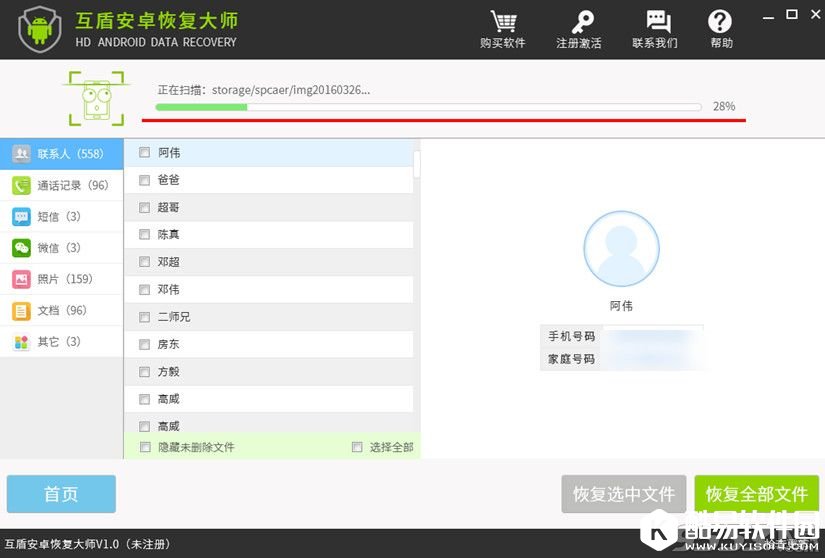Click 恢复全部文件 button
Screen dimensions: 825x558
pyautogui.click(x=757, y=494)
